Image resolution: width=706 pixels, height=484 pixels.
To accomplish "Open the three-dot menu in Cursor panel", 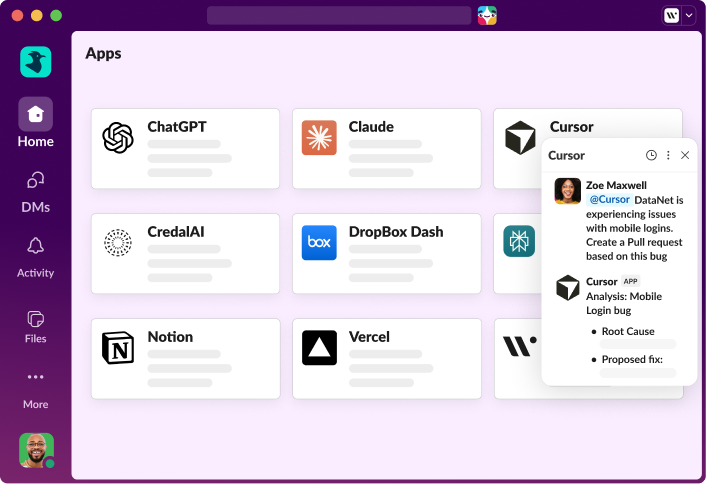I will pos(668,155).
